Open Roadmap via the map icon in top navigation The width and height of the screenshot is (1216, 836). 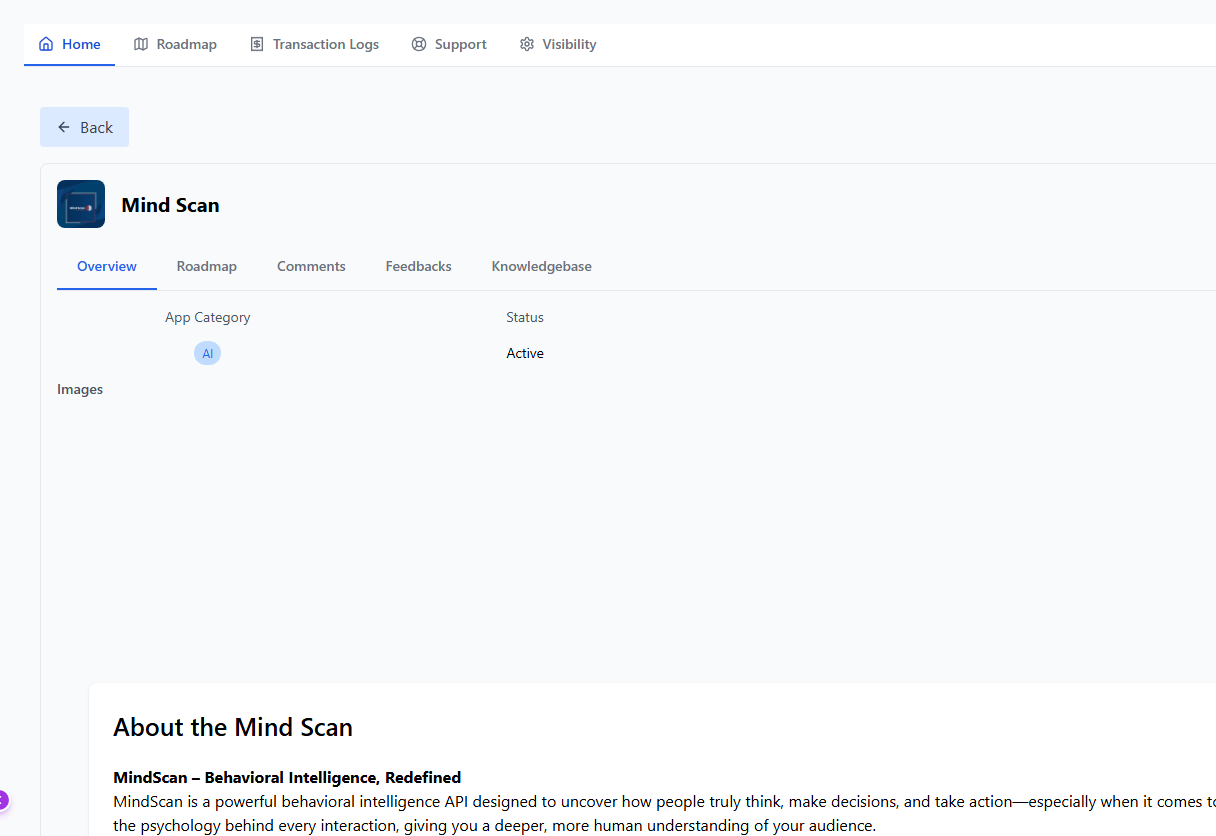pos(141,44)
